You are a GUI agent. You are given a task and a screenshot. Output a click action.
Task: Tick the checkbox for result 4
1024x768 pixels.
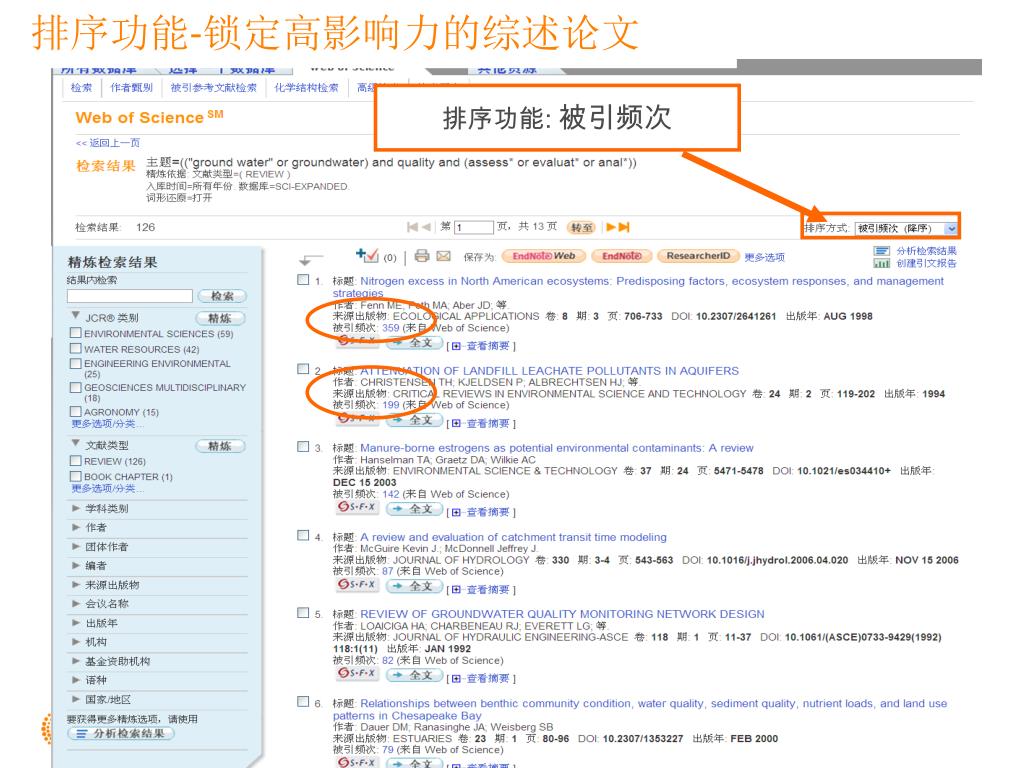pyautogui.click(x=303, y=536)
